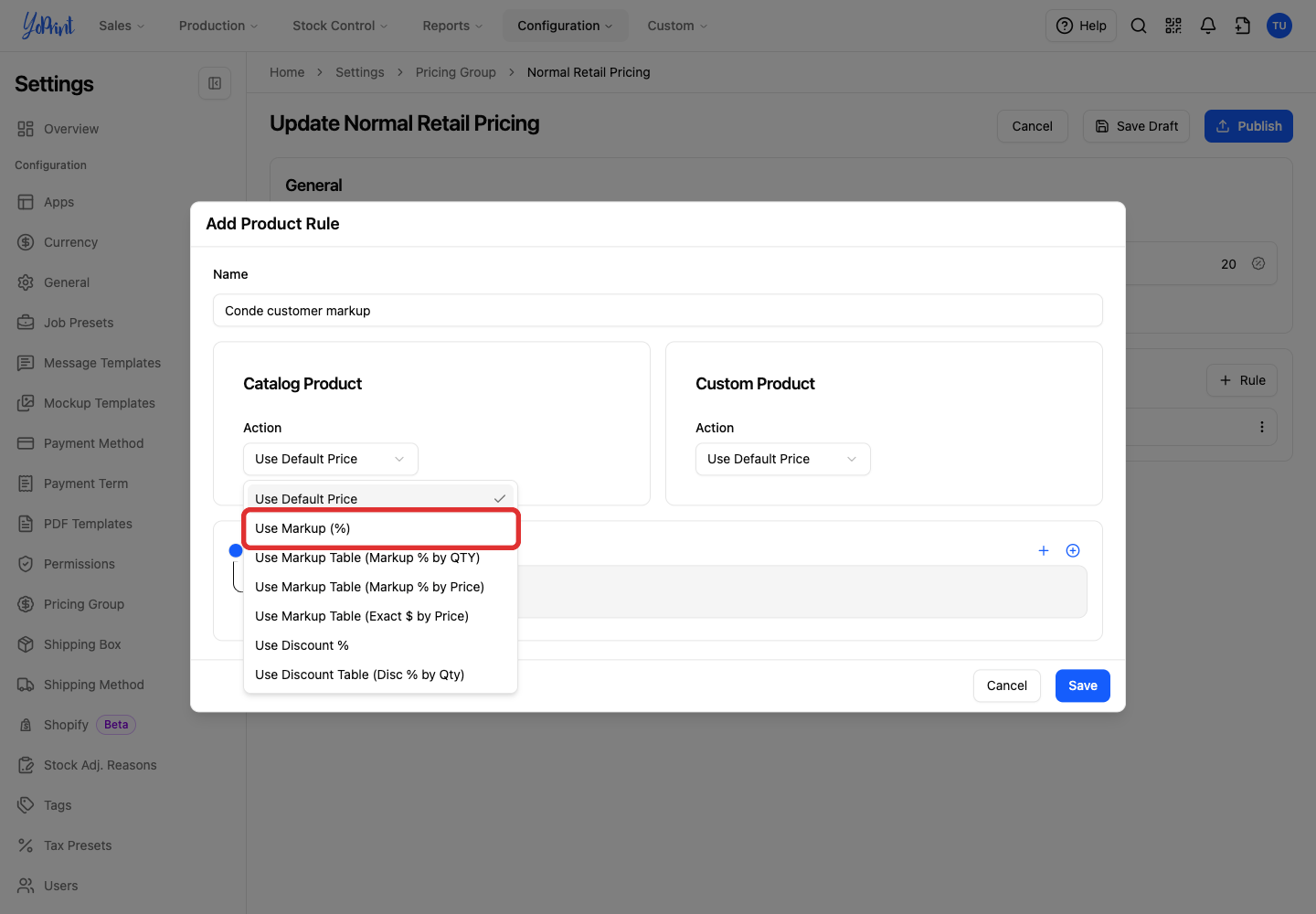This screenshot has width=1316, height=914.
Task: Select Use Markup (%) option
Action: (381, 528)
